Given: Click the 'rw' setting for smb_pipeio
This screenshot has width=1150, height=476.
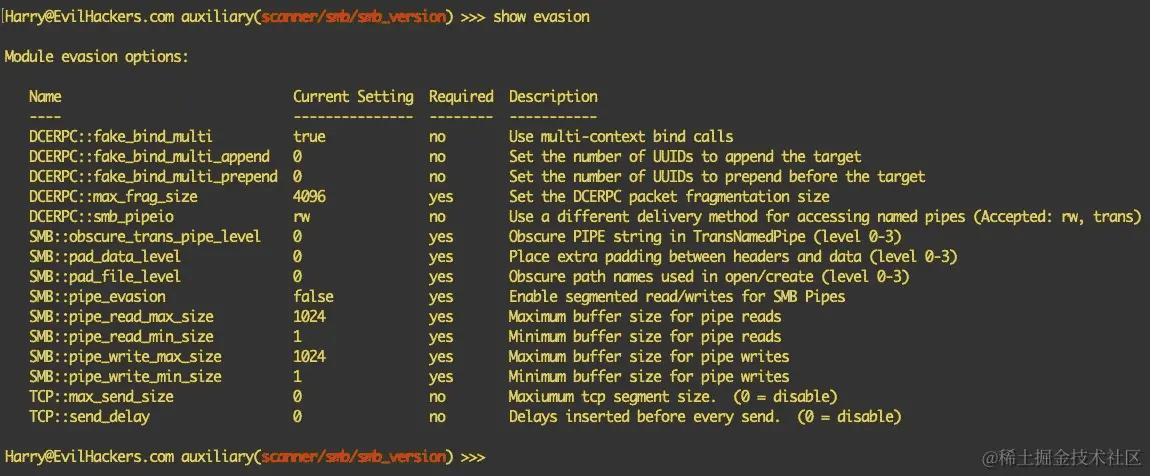Looking at the screenshot, I should 301,216.
